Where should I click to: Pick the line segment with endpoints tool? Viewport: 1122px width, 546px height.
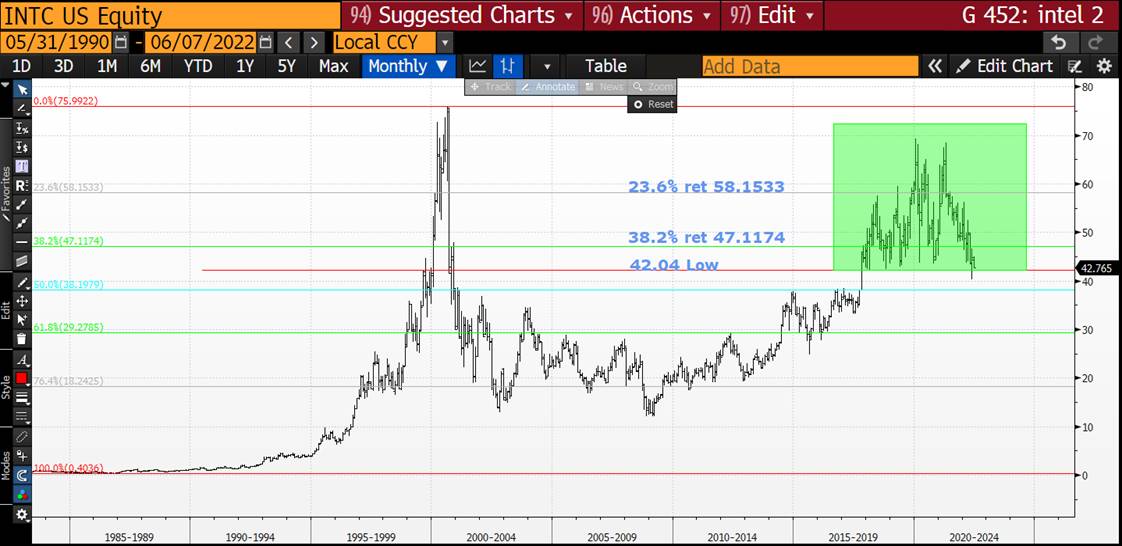click(22, 204)
